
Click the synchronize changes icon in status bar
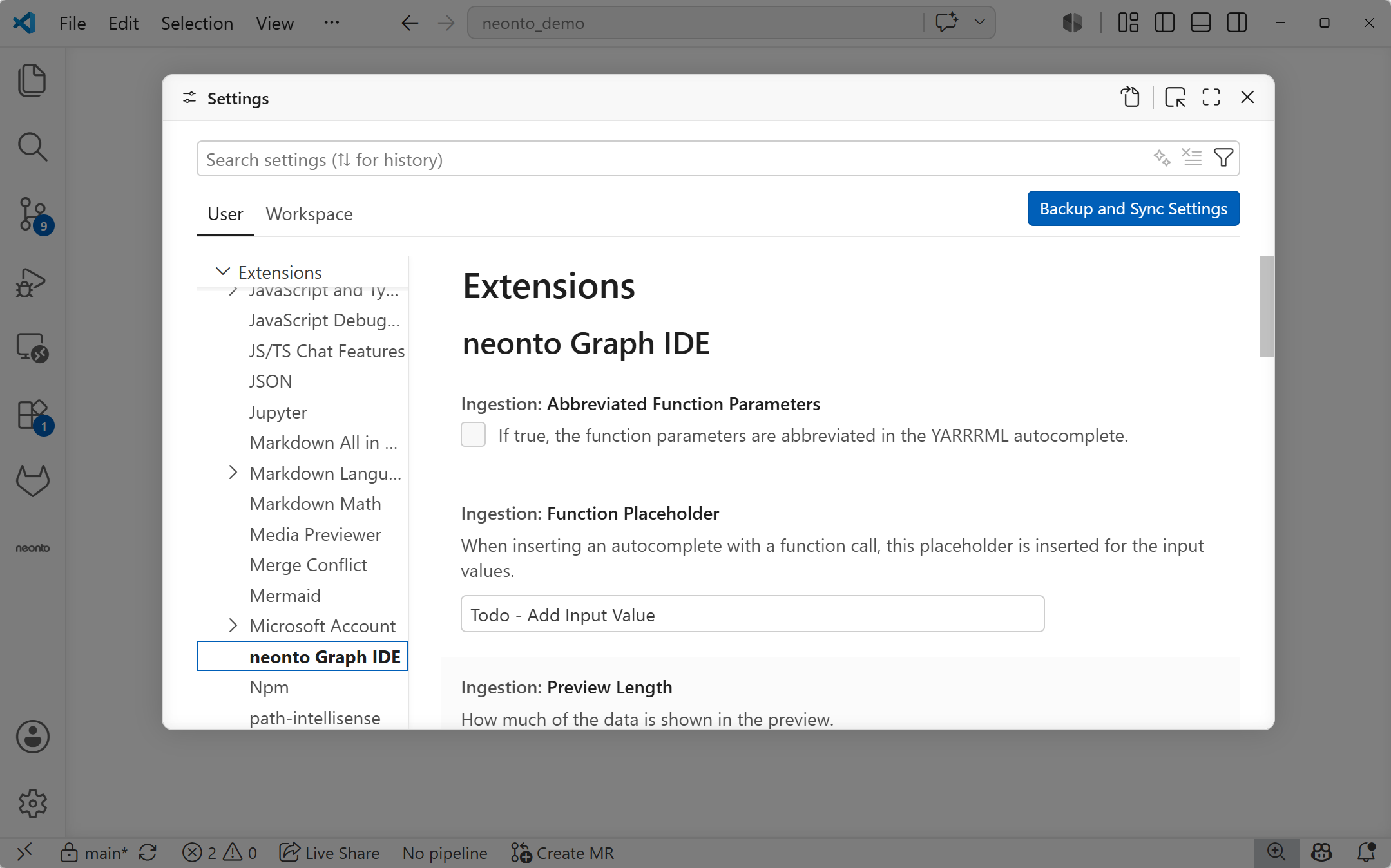tap(148, 853)
